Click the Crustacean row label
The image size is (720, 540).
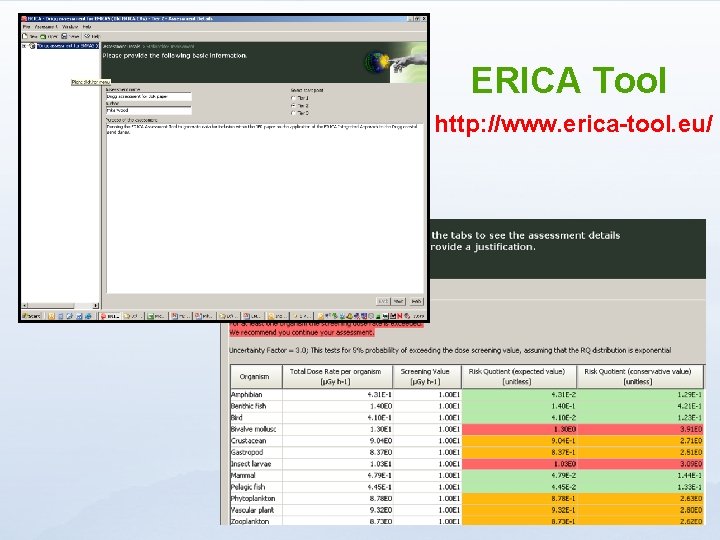point(248,441)
